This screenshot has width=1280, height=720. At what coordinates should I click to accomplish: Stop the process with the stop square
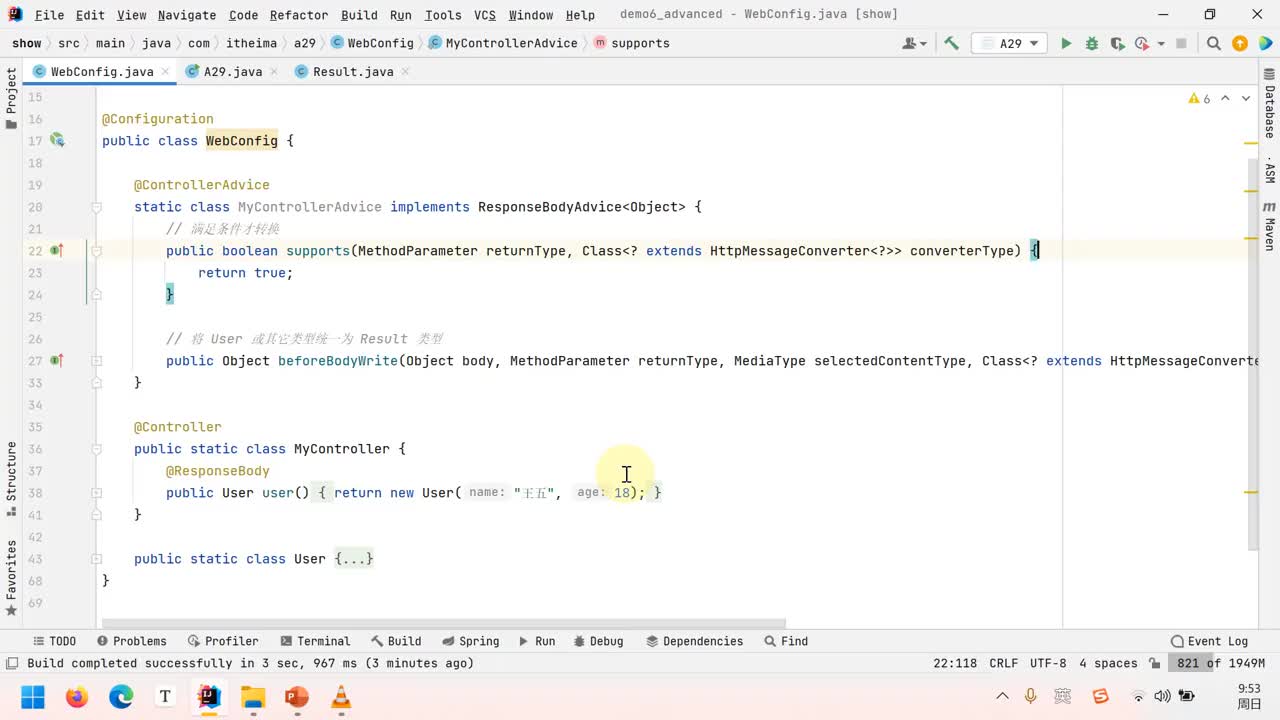(1181, 43)
